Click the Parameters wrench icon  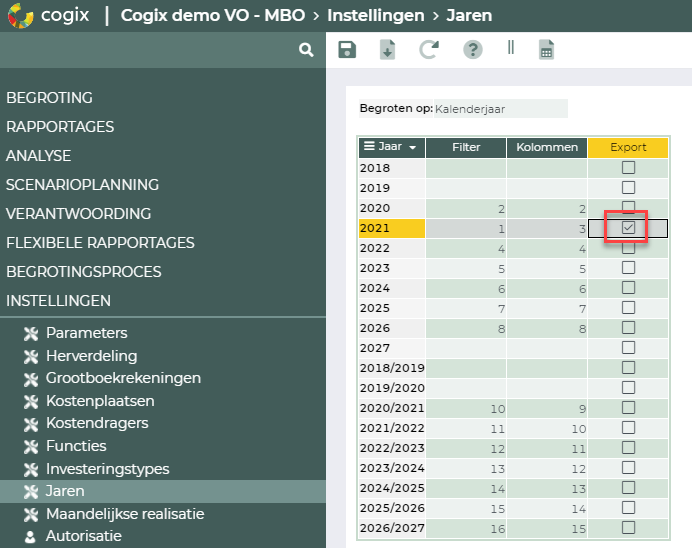(31, 334)
